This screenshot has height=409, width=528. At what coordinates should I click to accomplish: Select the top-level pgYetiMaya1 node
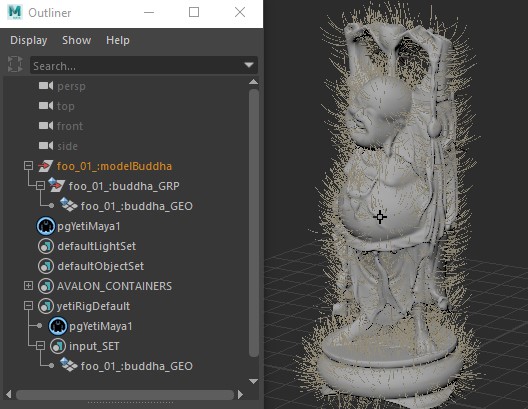pyautogui.click(x=89, y=226)
